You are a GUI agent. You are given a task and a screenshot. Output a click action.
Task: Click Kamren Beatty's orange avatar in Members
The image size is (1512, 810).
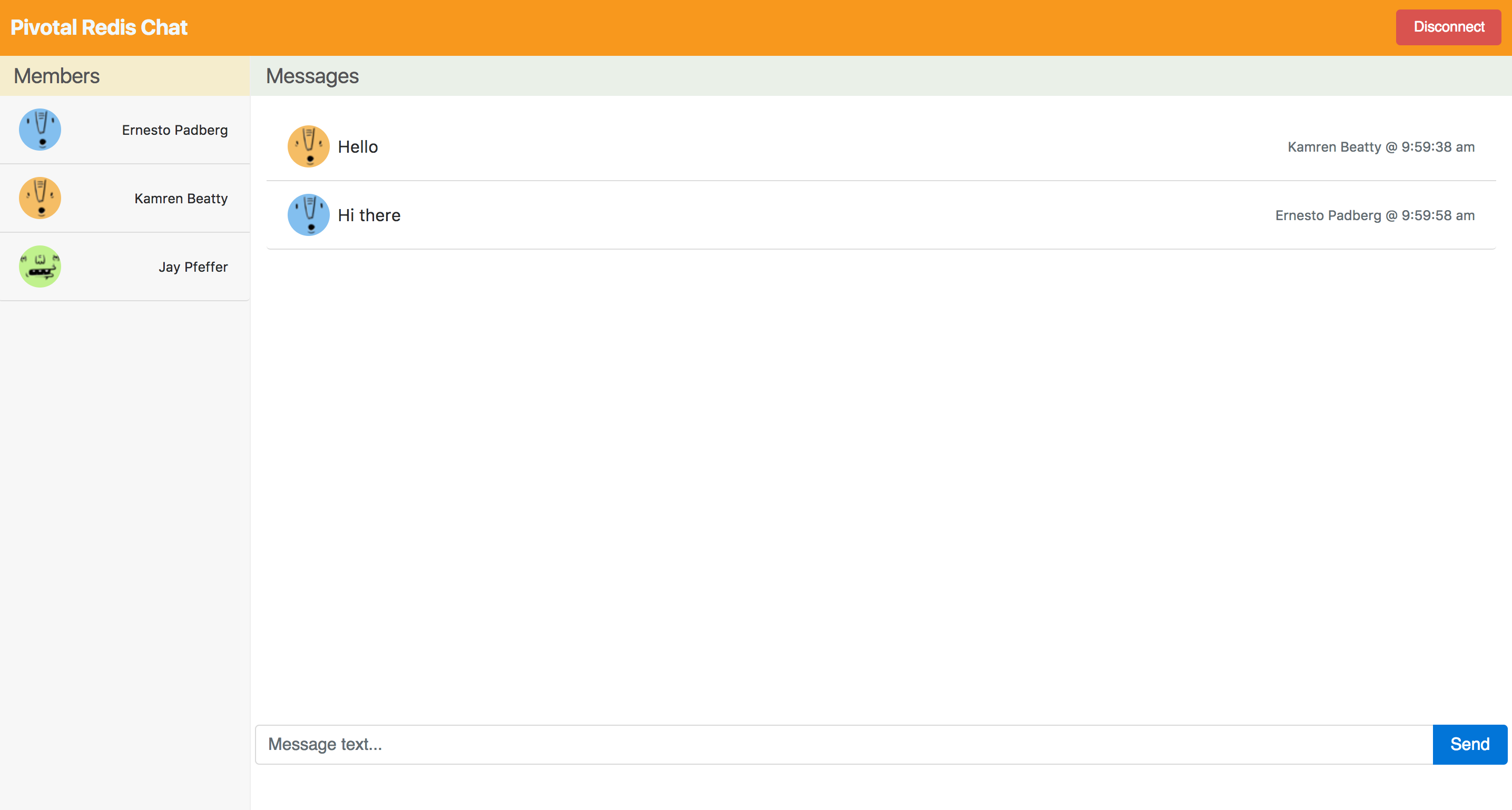40,199
